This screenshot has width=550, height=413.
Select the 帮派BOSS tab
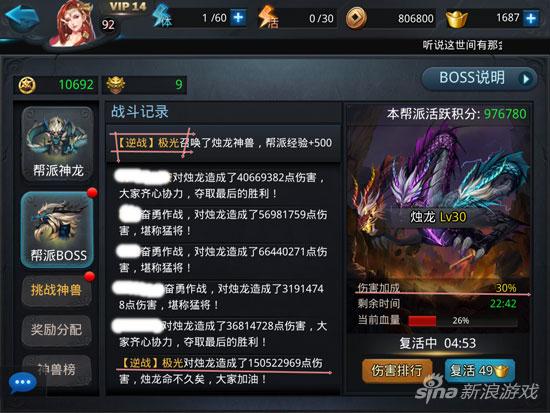click(x=58, y=230)
